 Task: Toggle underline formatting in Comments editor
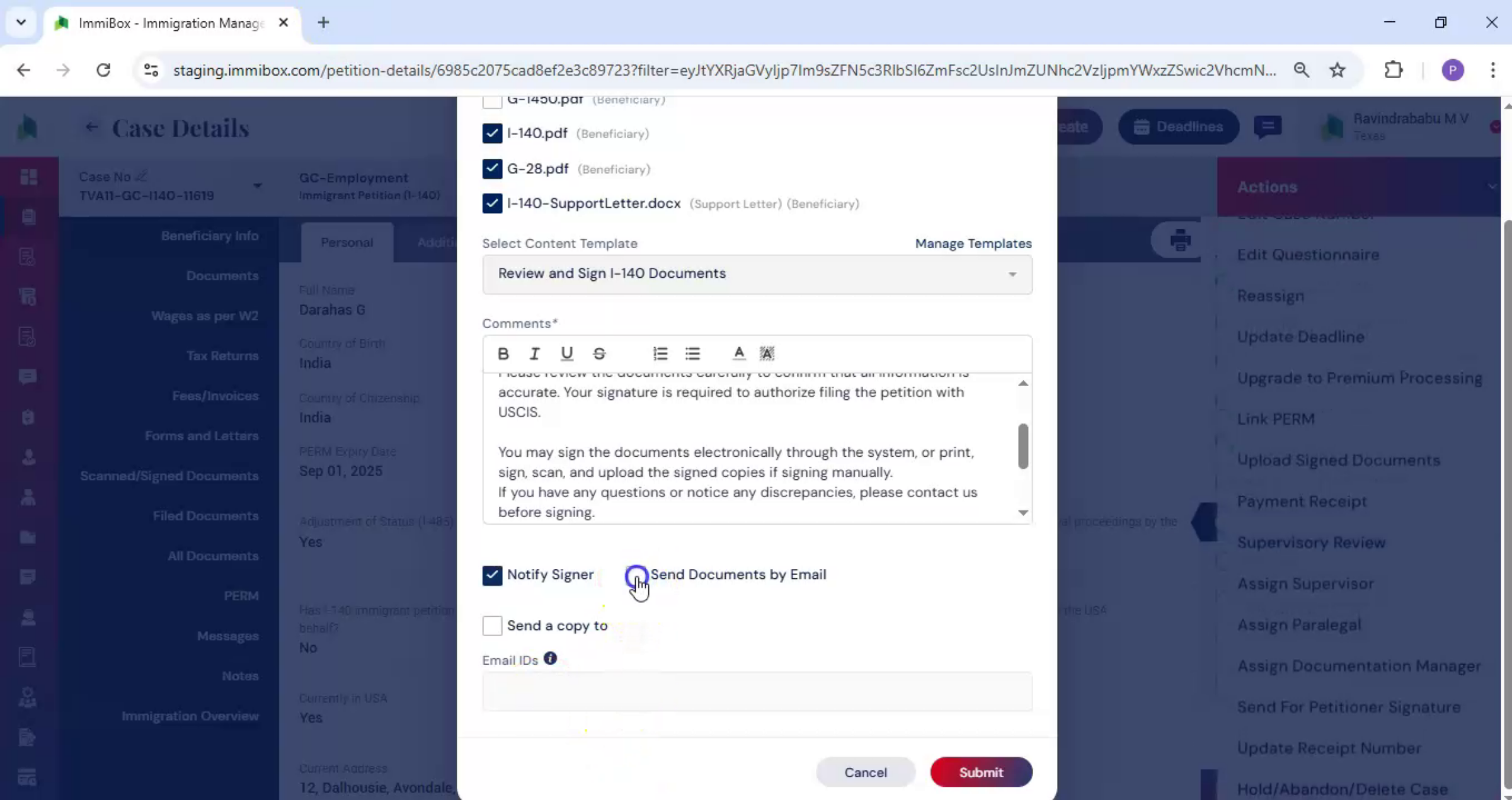(566, 353)
